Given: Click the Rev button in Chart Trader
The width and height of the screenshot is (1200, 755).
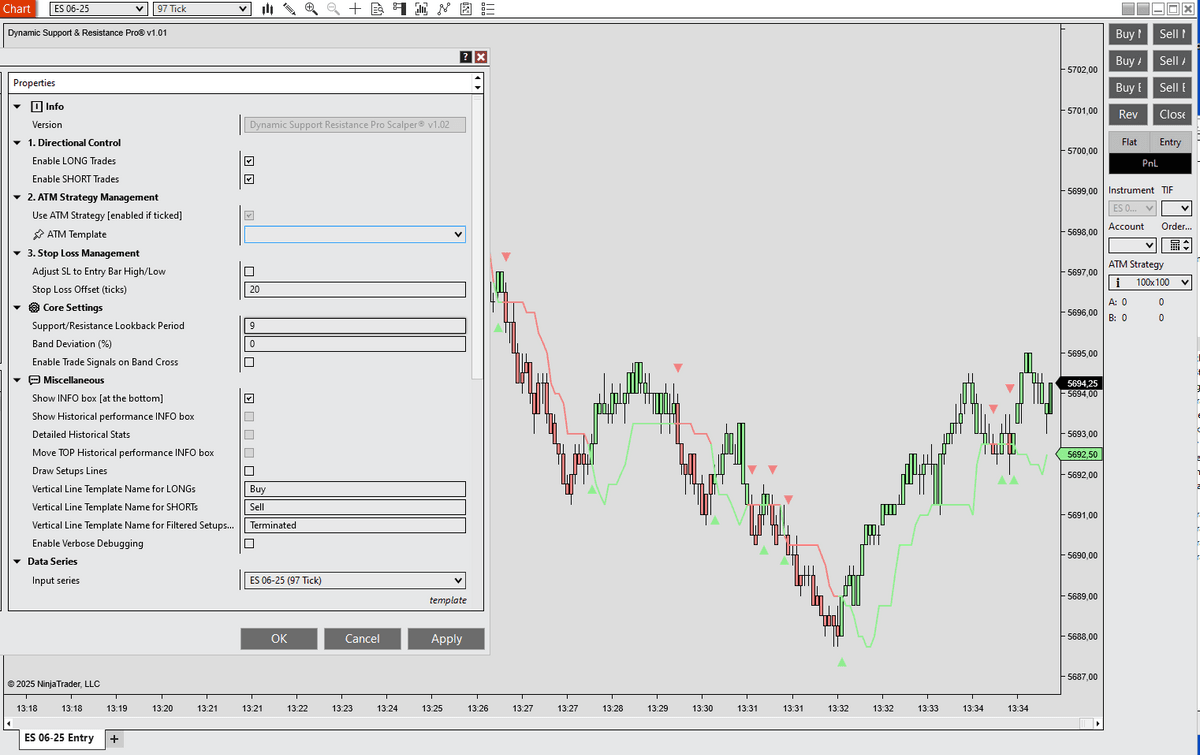Looking at the screenshot, I should point(1128,114).
